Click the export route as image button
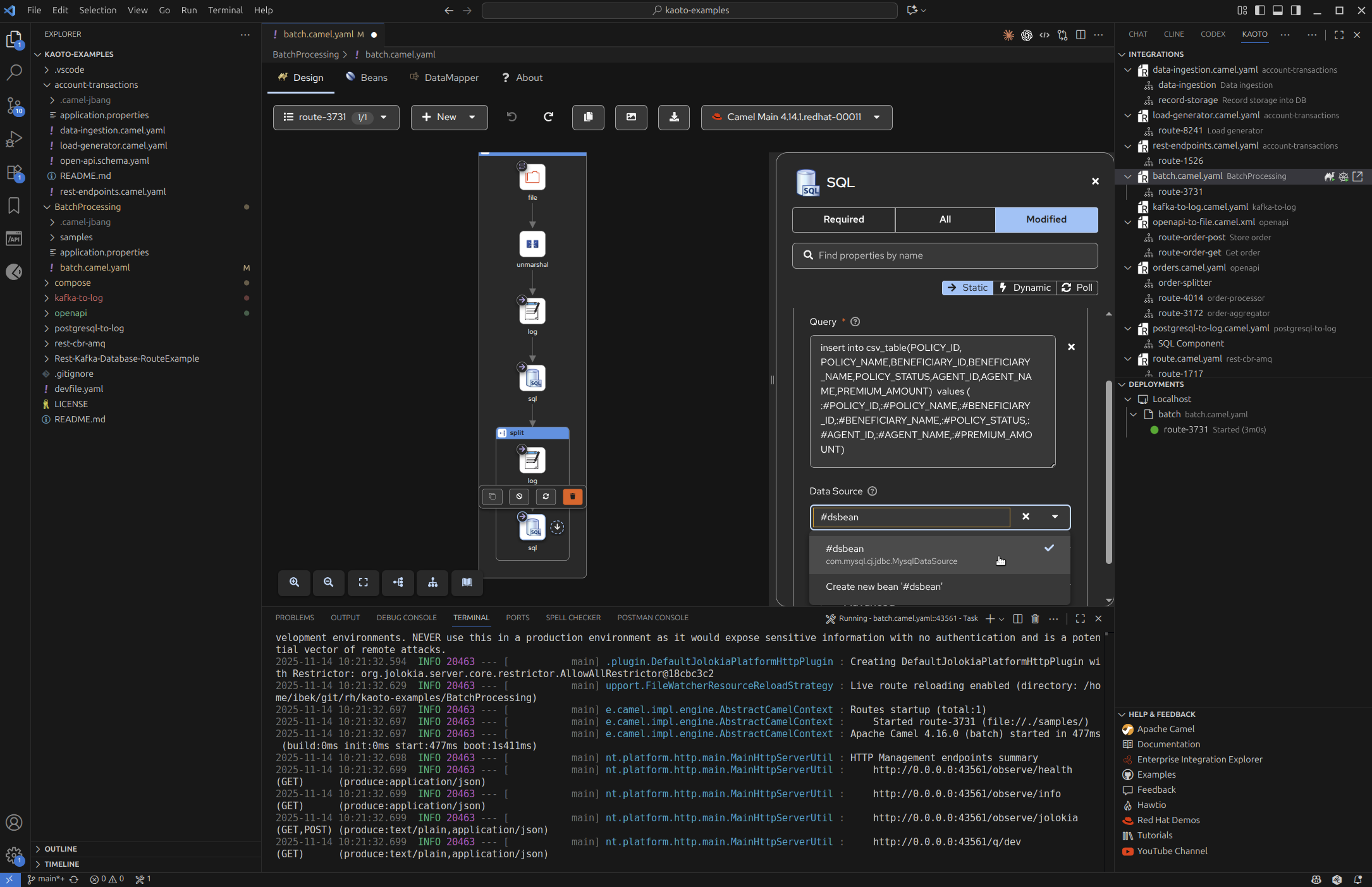The image size is (1372, 887). point(630,117)
